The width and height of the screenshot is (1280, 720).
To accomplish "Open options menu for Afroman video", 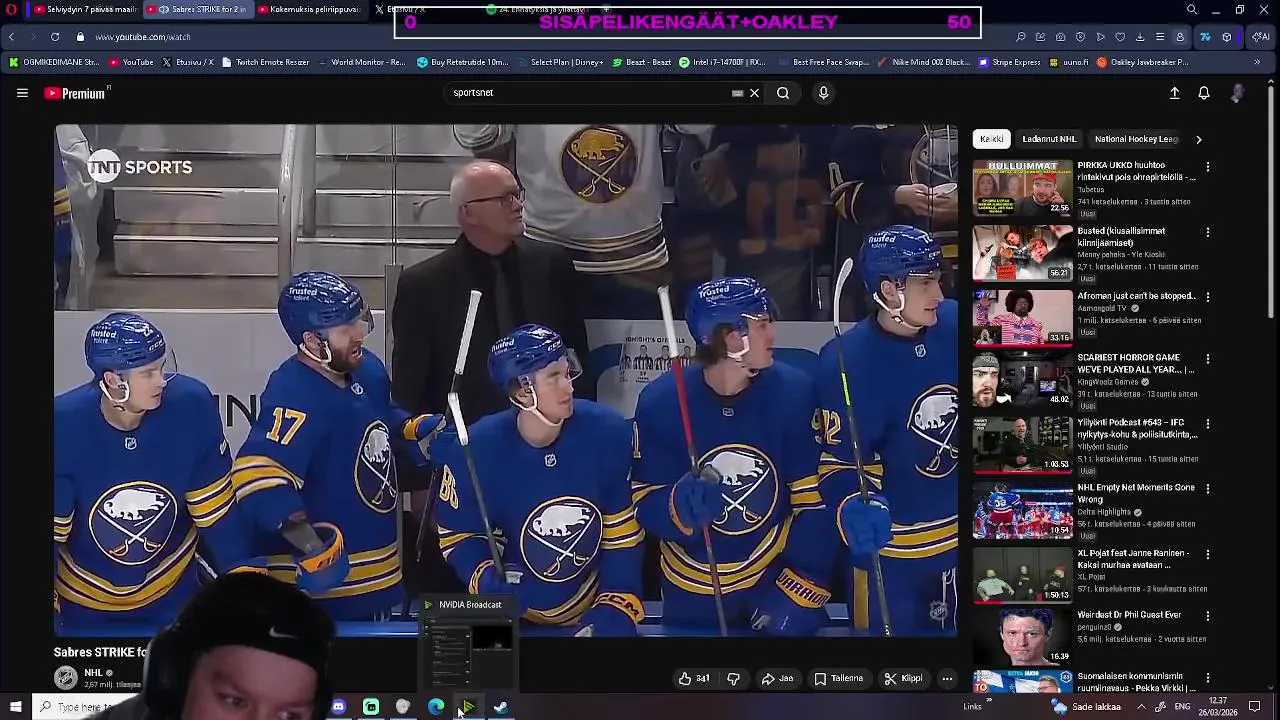I will click(1208, 297).
